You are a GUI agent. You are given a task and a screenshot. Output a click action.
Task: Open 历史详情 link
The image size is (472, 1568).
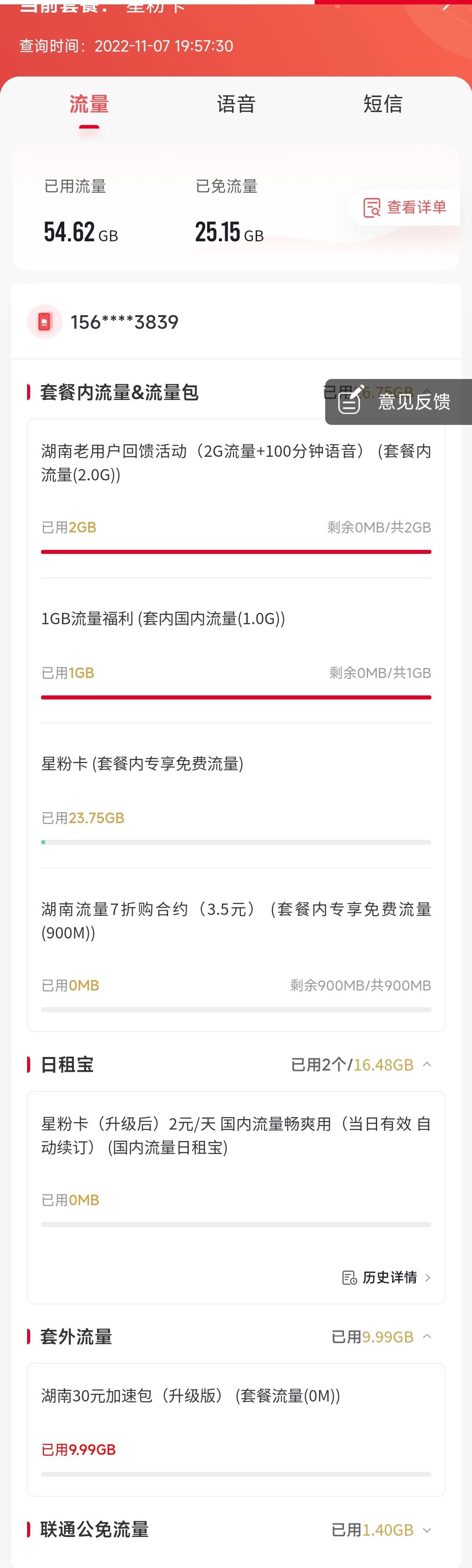point(389,1277)
